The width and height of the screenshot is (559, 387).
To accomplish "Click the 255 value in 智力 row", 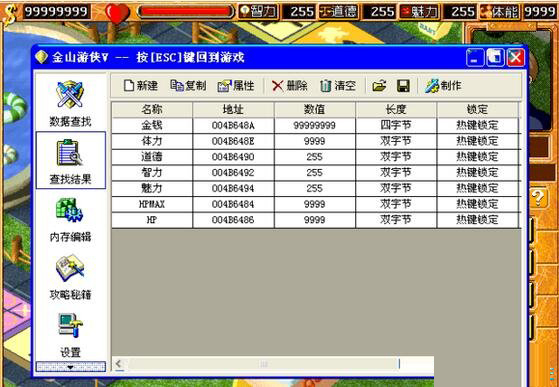I will click(314, 172).
